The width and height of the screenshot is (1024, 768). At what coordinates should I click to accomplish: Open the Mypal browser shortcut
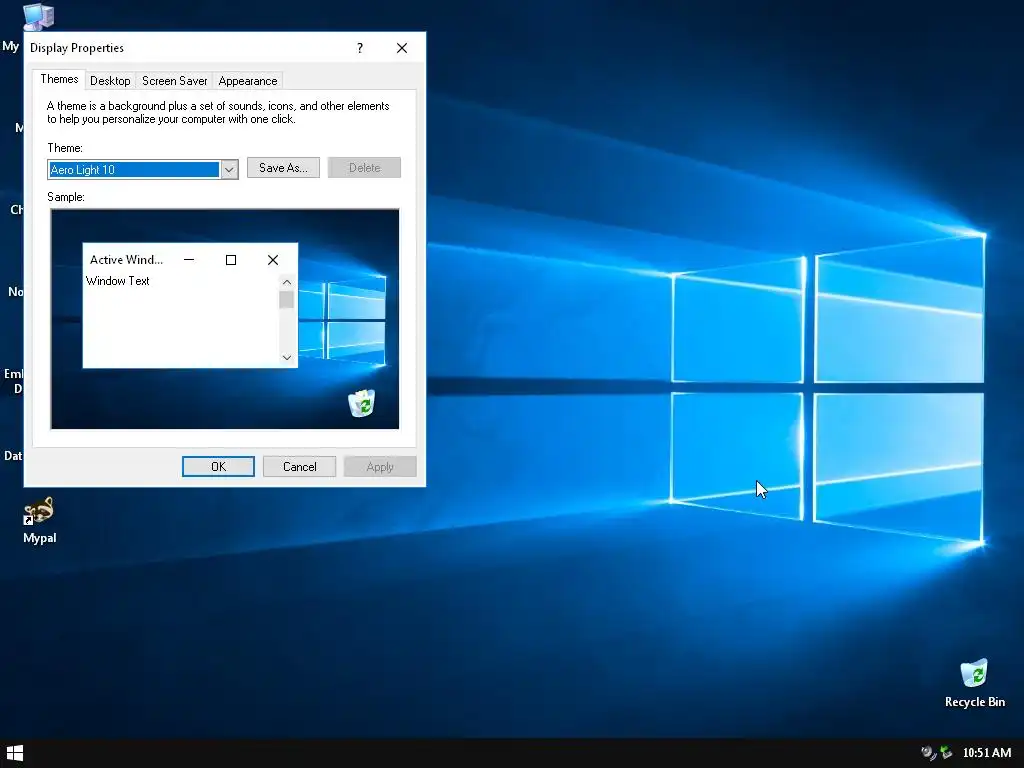click(x=39, y=520)
